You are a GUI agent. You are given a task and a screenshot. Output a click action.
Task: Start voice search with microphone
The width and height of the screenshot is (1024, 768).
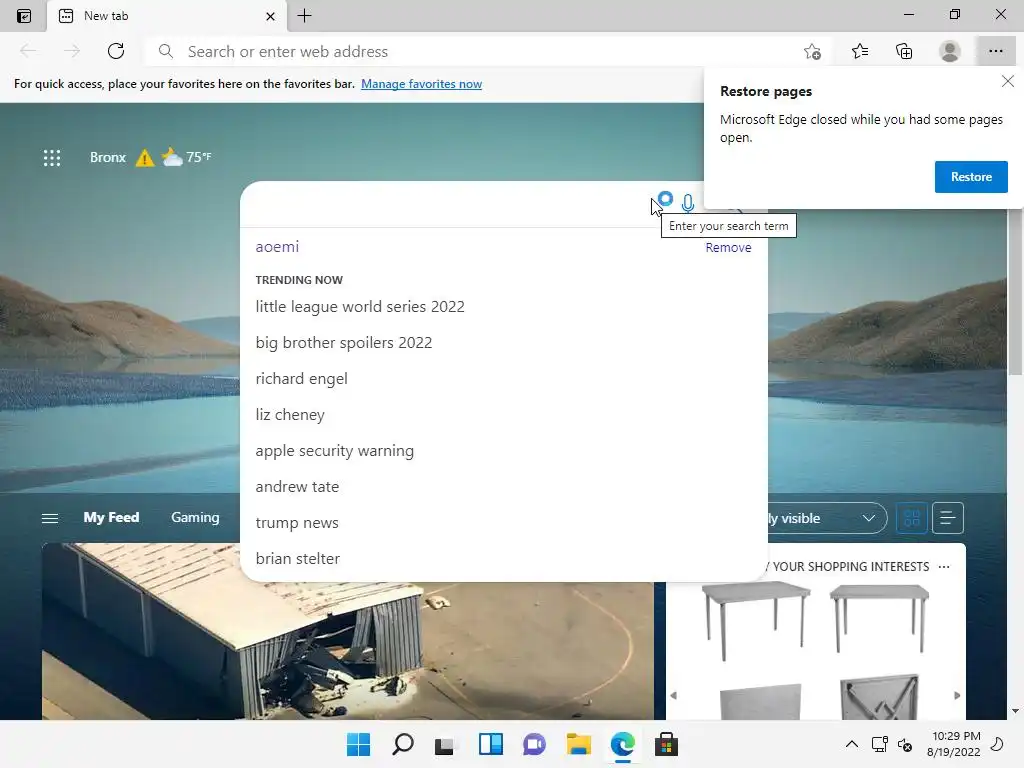(x=688, y=204)
